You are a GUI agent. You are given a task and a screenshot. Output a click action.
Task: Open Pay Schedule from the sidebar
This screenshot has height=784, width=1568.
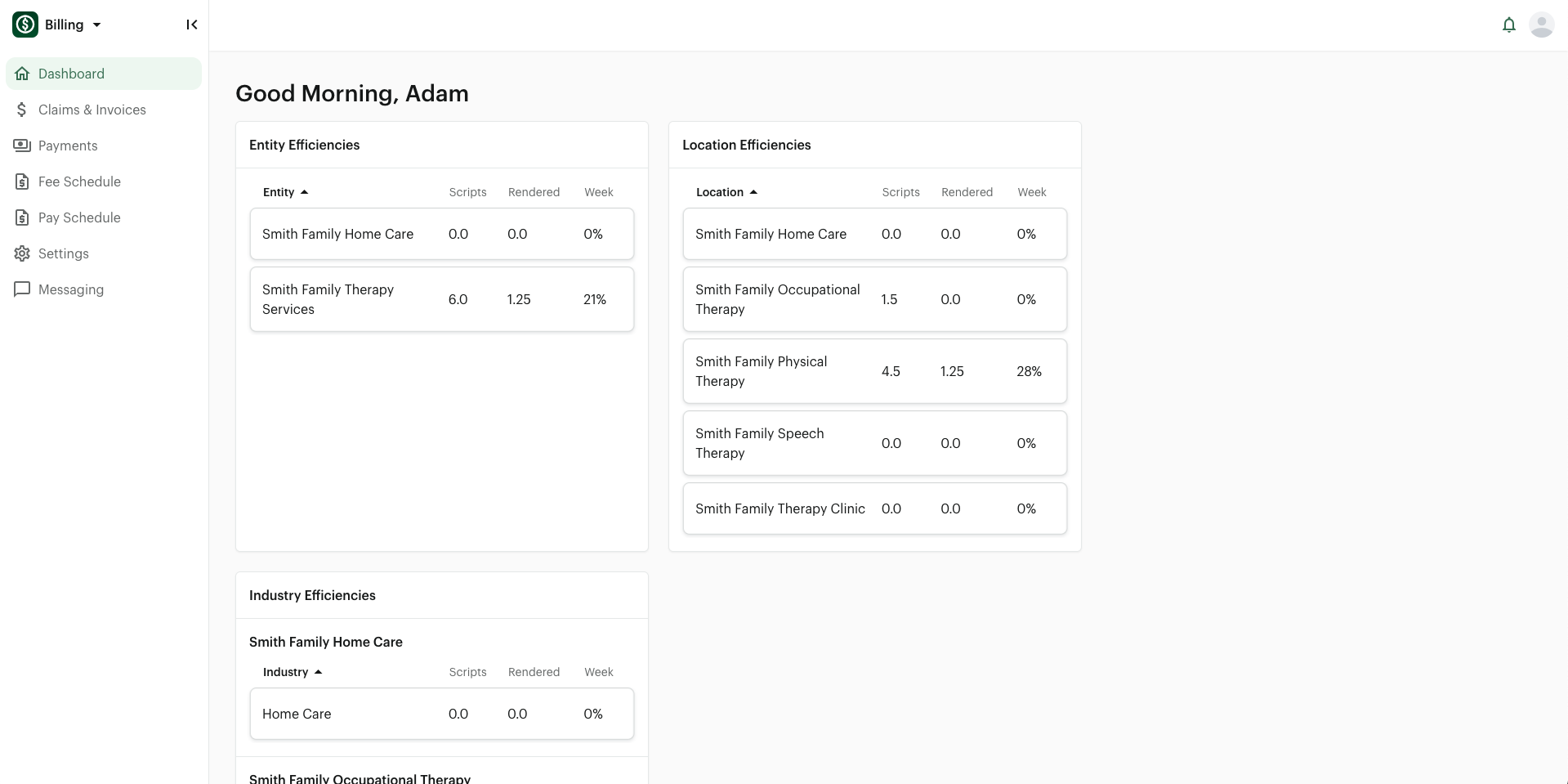coord(79,217)
